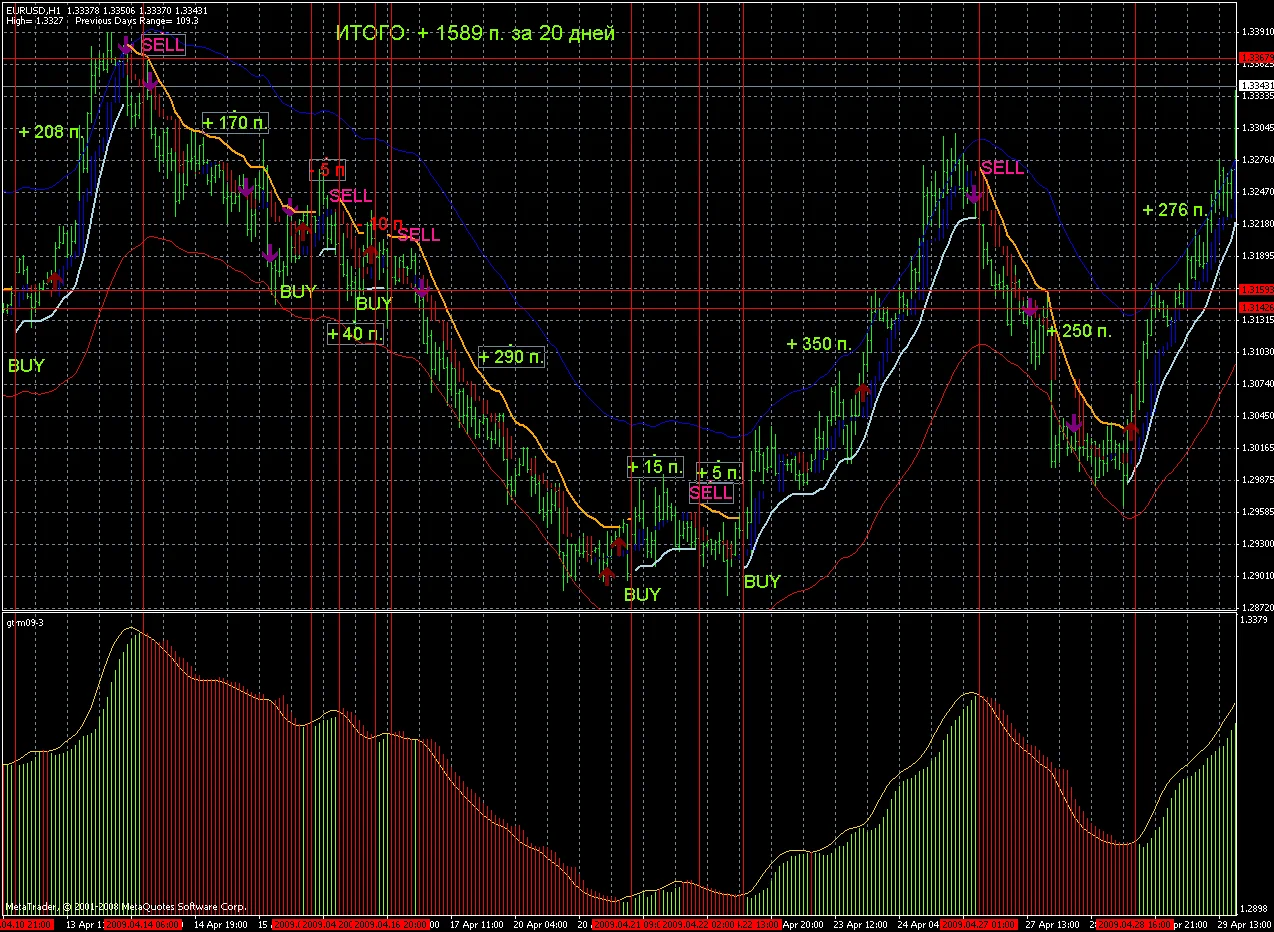Click the white current price tag 1.33431
This screenshot has width=1274, height=932.
coord(1254,86)
